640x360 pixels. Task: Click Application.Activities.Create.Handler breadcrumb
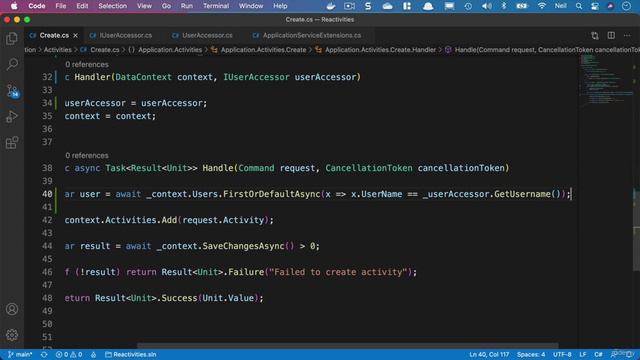[376, 50]
